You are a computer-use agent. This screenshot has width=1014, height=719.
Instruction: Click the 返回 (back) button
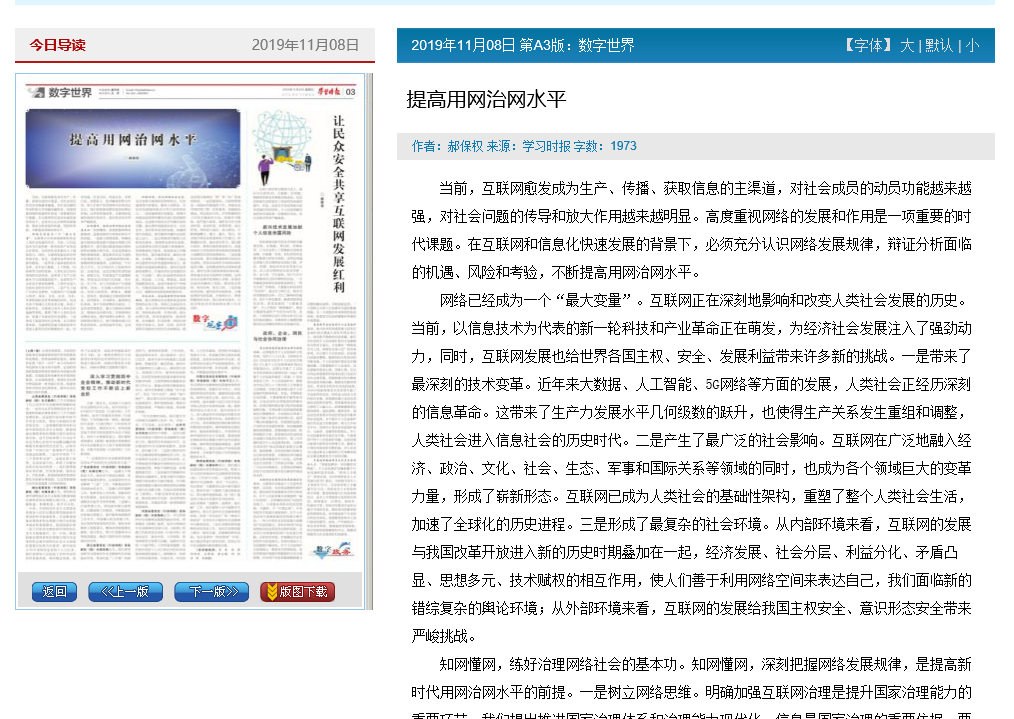(54, 591)
